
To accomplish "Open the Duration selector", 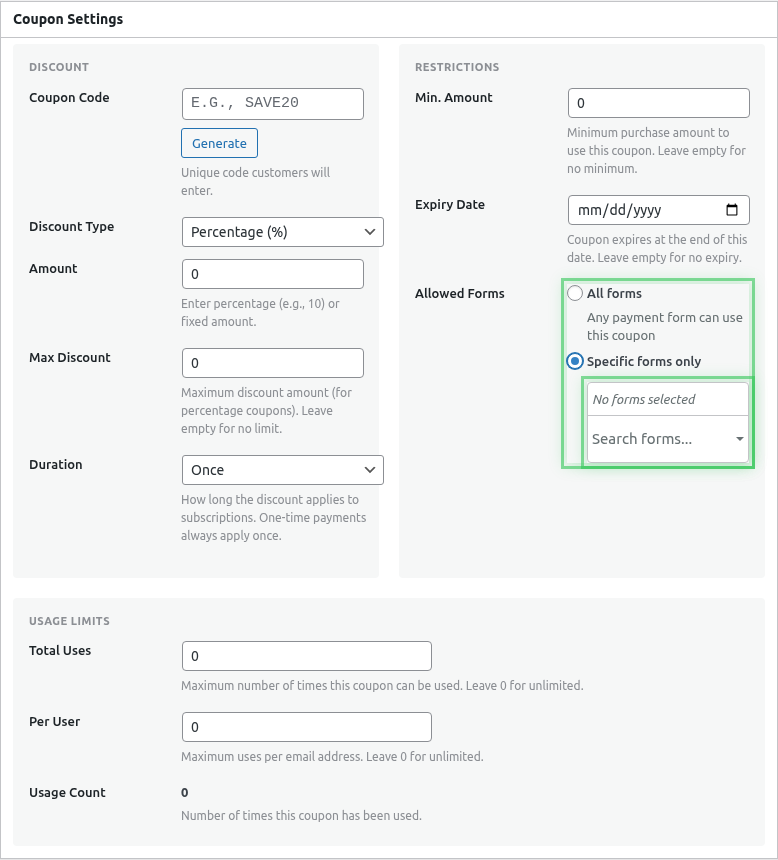I will [282, 469].
